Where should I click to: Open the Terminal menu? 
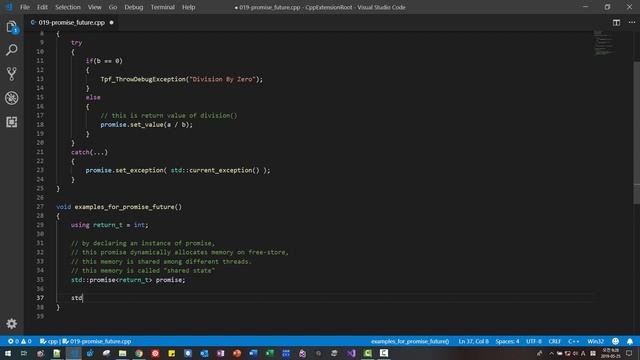pyautogui.click(x=163, y=7)
